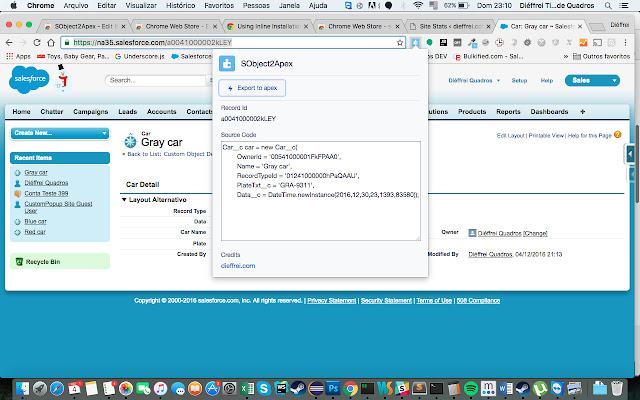Click the Printable View link
Viewport: 640px width, 400px height.
point(546,136)
